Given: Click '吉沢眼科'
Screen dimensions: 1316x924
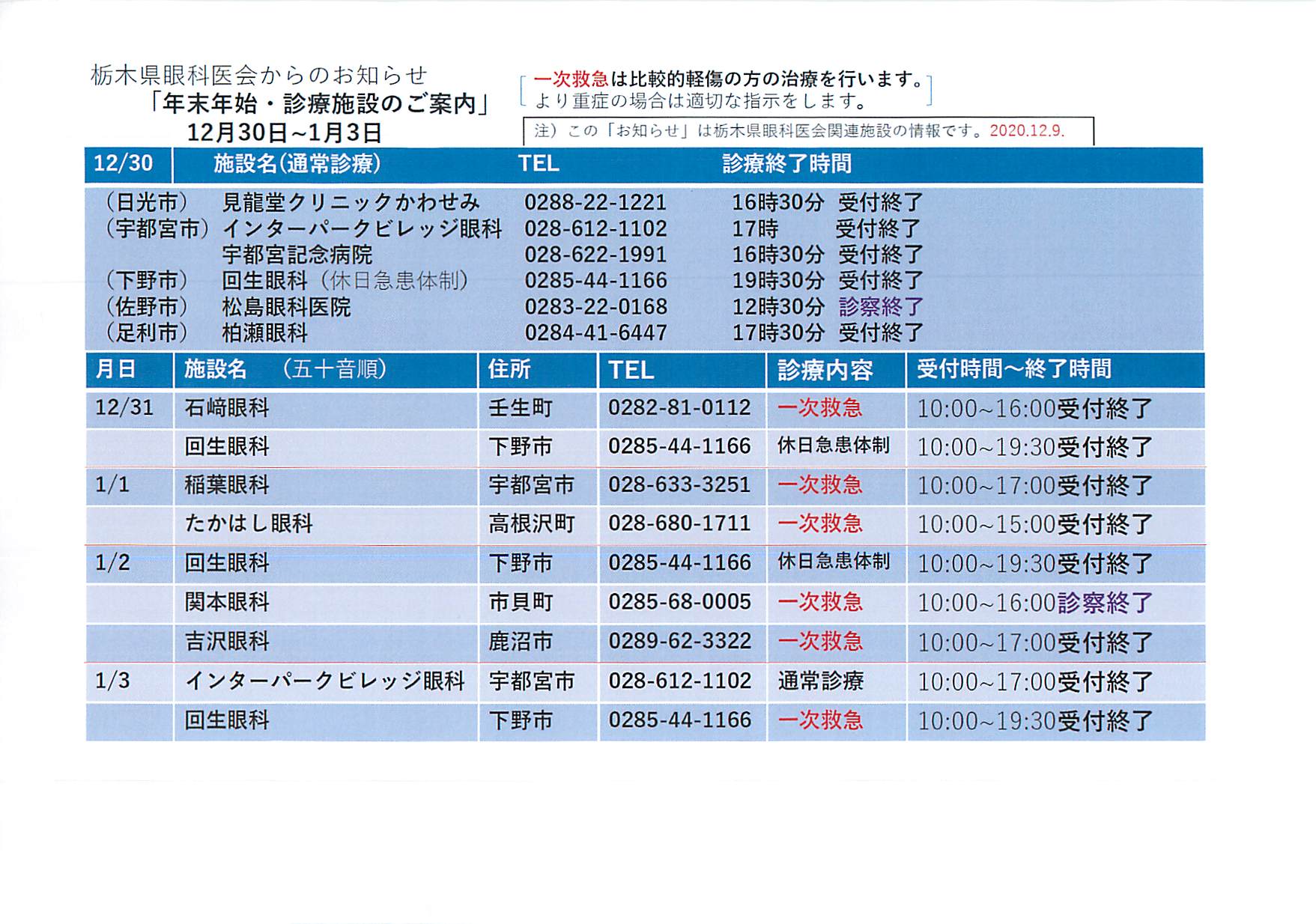Looking at the screenshot, I should [x=226, y=642].
